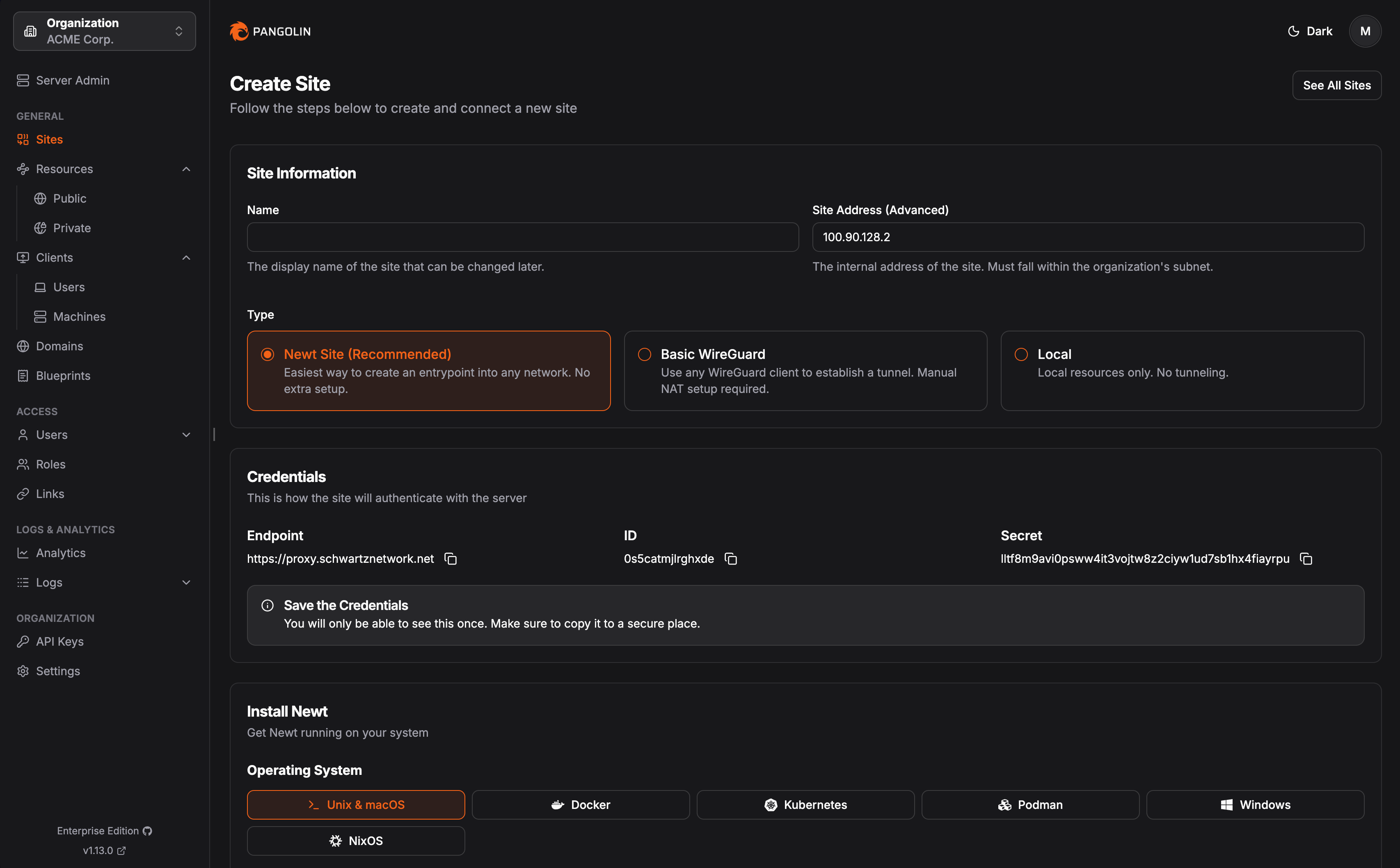Copy the site ID value

730,559
